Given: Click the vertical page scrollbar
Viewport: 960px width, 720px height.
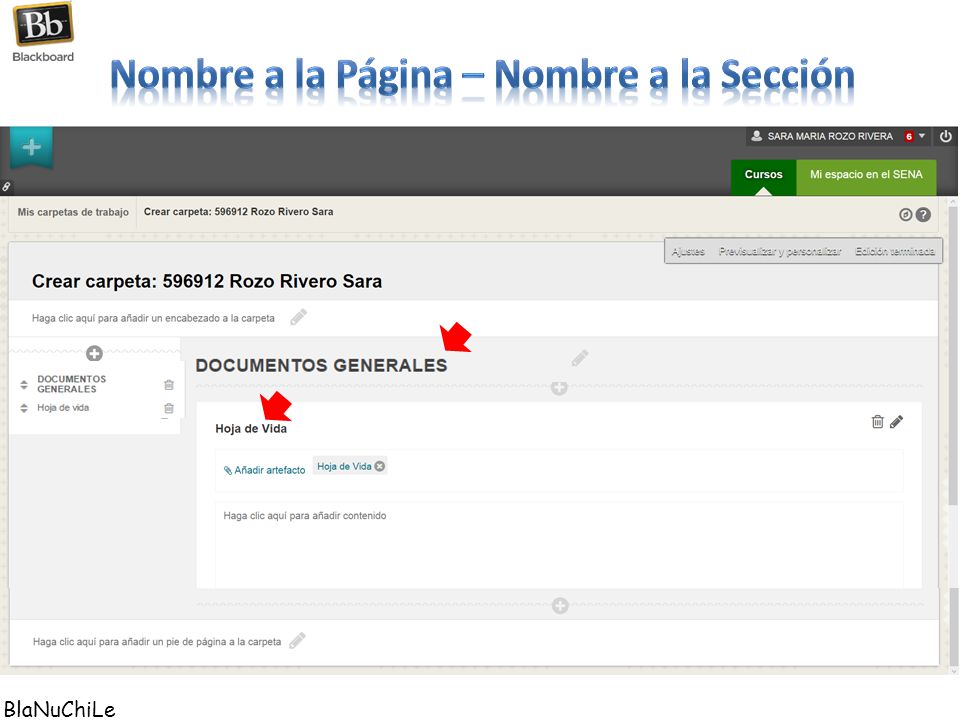Looking at the screenshot, I should tap(953, 355).
